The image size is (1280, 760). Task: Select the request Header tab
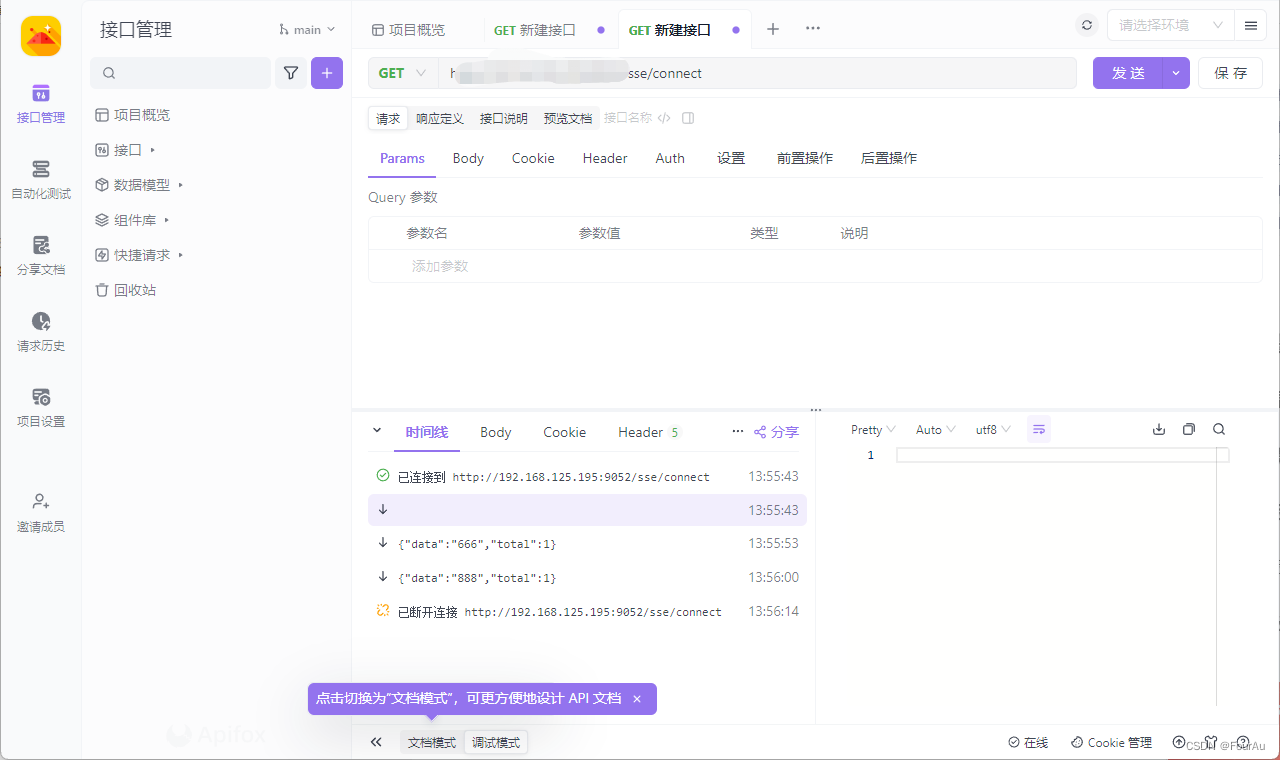click(x=605, y=158)
